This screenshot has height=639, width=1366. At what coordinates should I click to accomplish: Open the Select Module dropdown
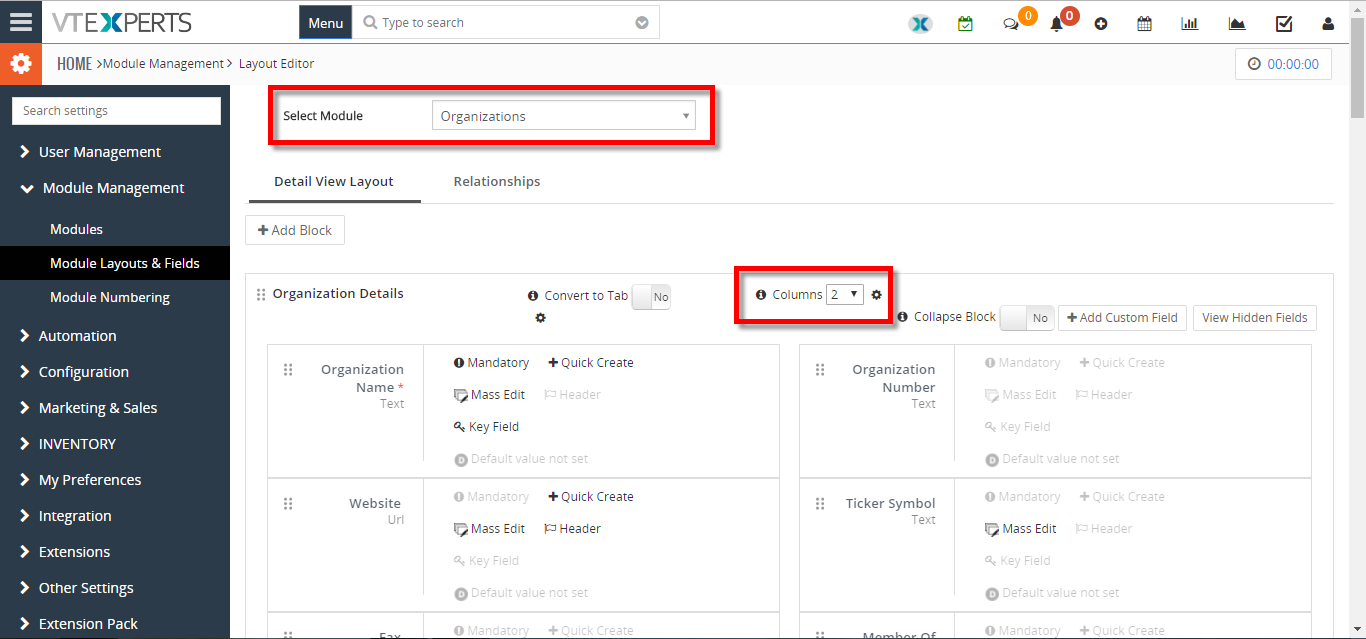564,116
